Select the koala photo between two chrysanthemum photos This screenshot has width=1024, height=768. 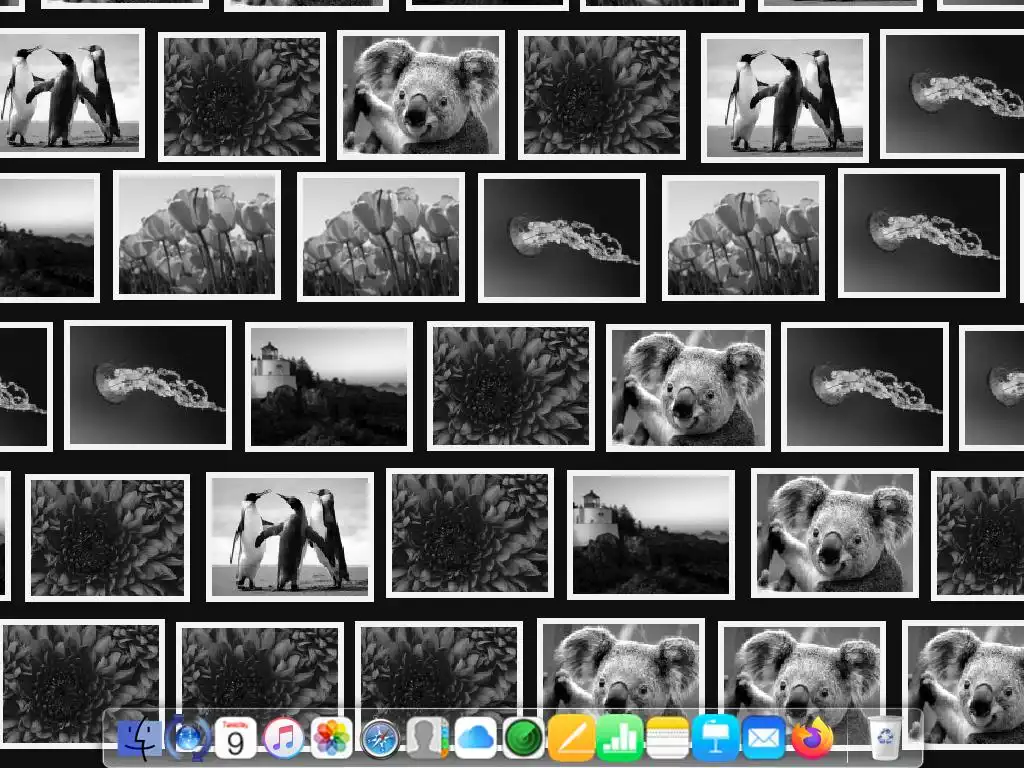click(421, 95)
